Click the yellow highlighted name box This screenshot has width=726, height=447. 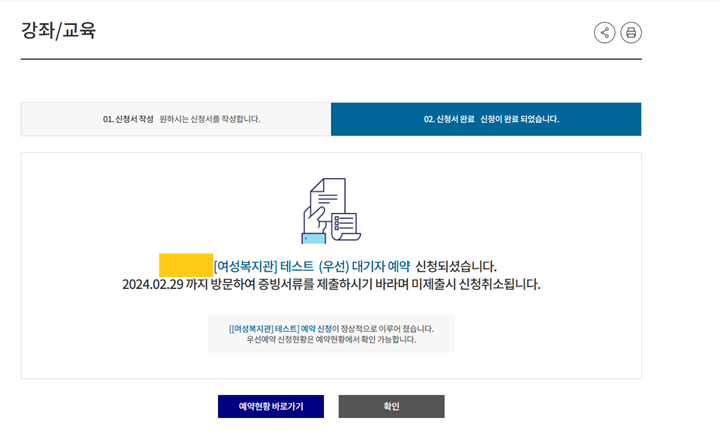[186, 265]
